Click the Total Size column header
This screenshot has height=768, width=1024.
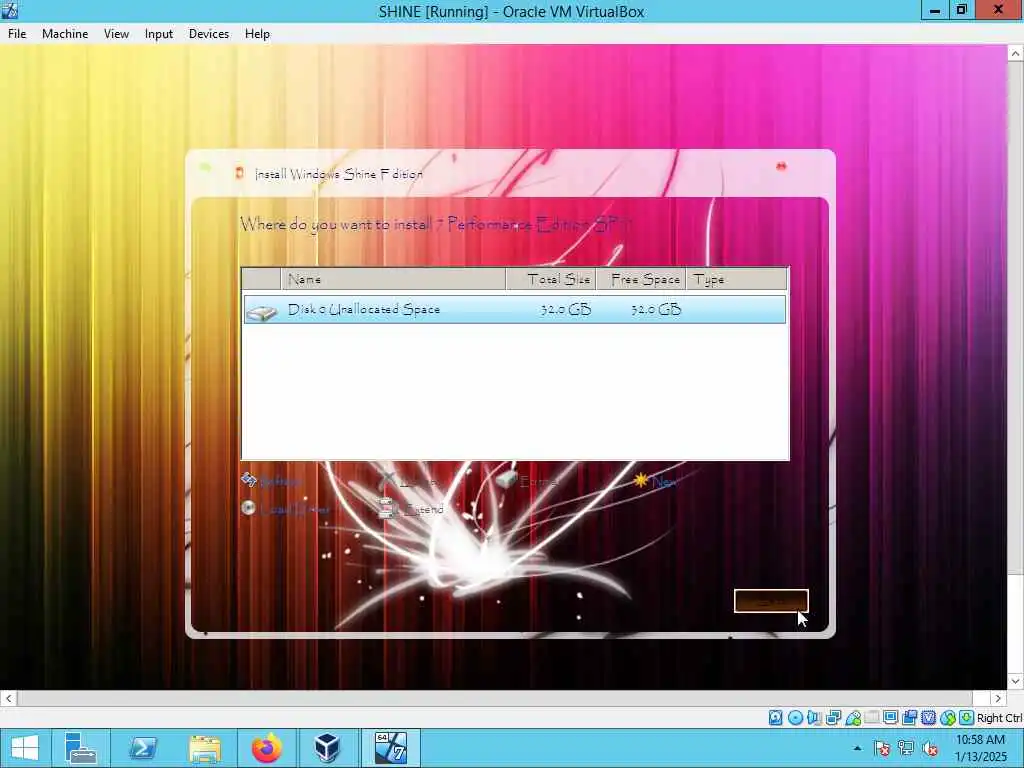tap(551, 280)
